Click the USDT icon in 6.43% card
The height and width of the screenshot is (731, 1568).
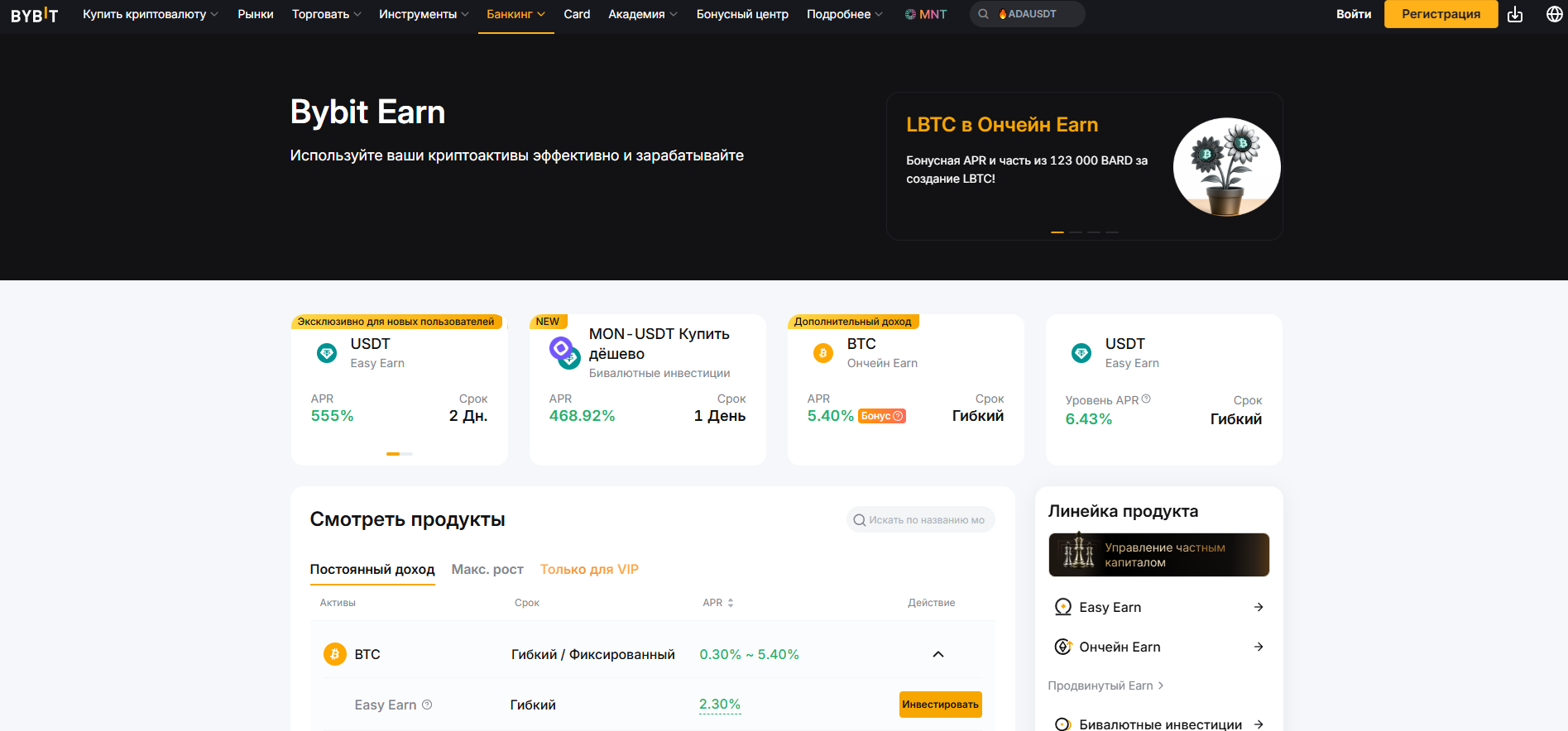1081,353
